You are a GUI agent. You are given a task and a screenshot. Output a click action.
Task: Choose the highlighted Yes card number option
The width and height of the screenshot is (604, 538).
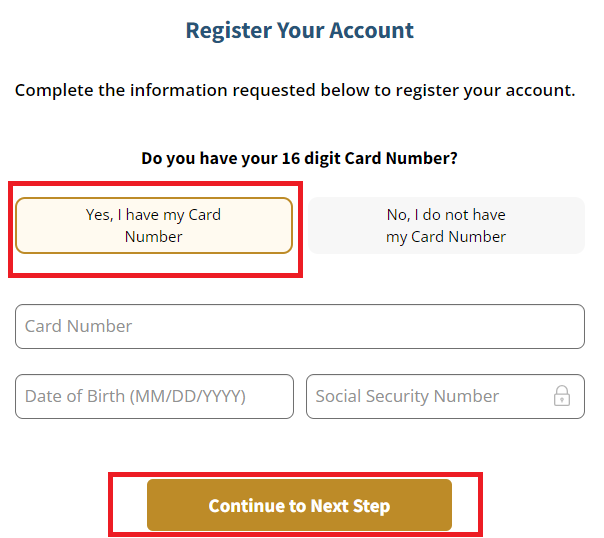click(x=154, y=225)
